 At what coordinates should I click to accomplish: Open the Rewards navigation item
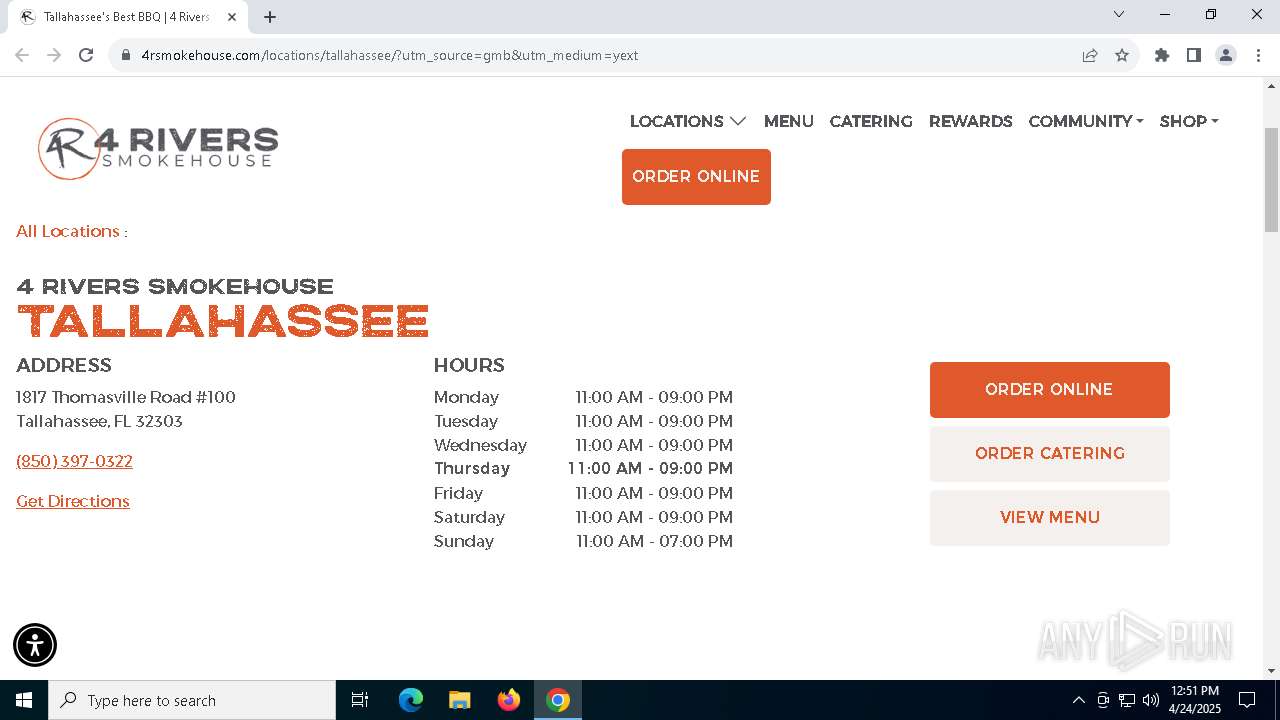[971, 121]
